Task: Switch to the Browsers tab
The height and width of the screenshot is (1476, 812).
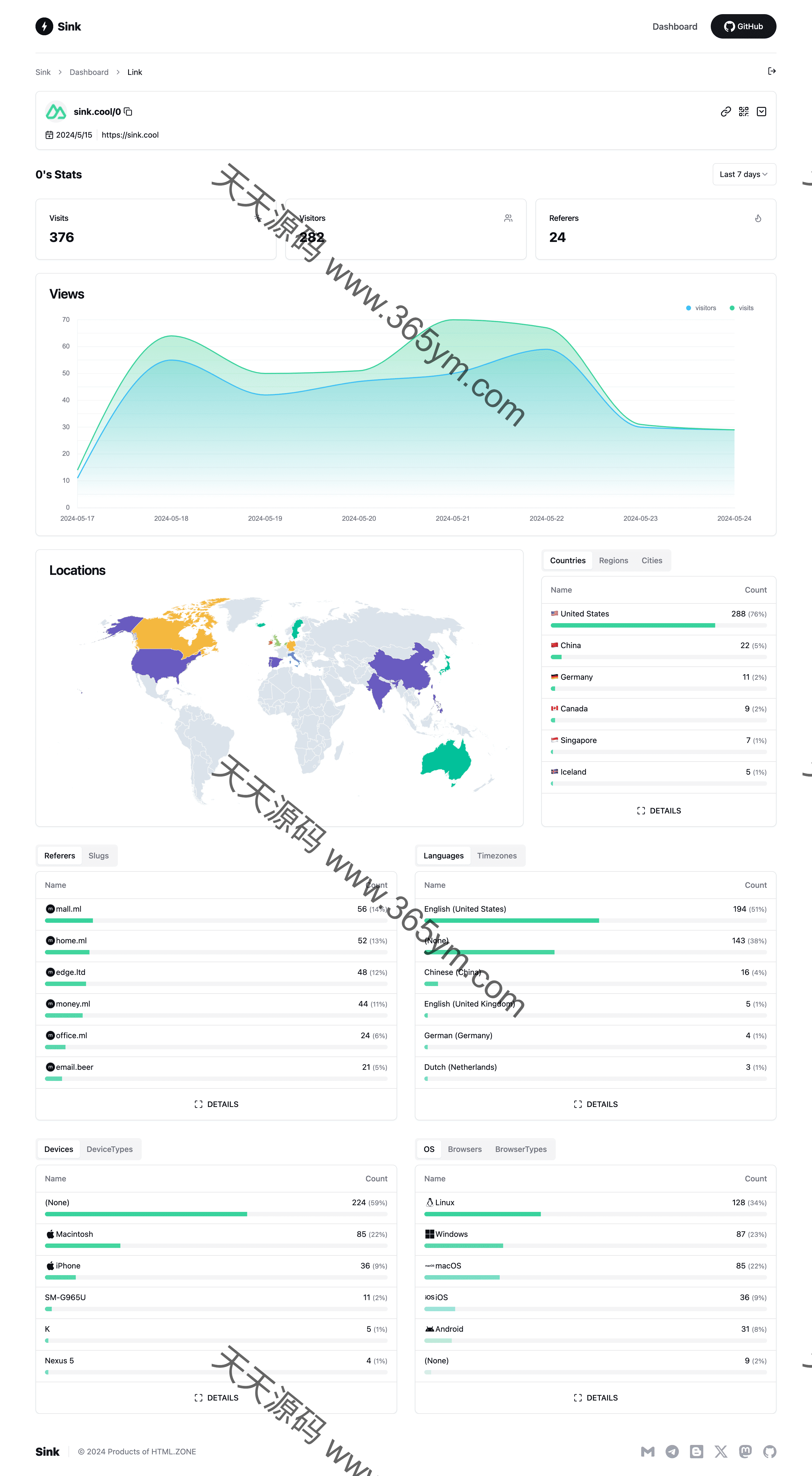Action: pyautogui.click(x=465, y=1149)
